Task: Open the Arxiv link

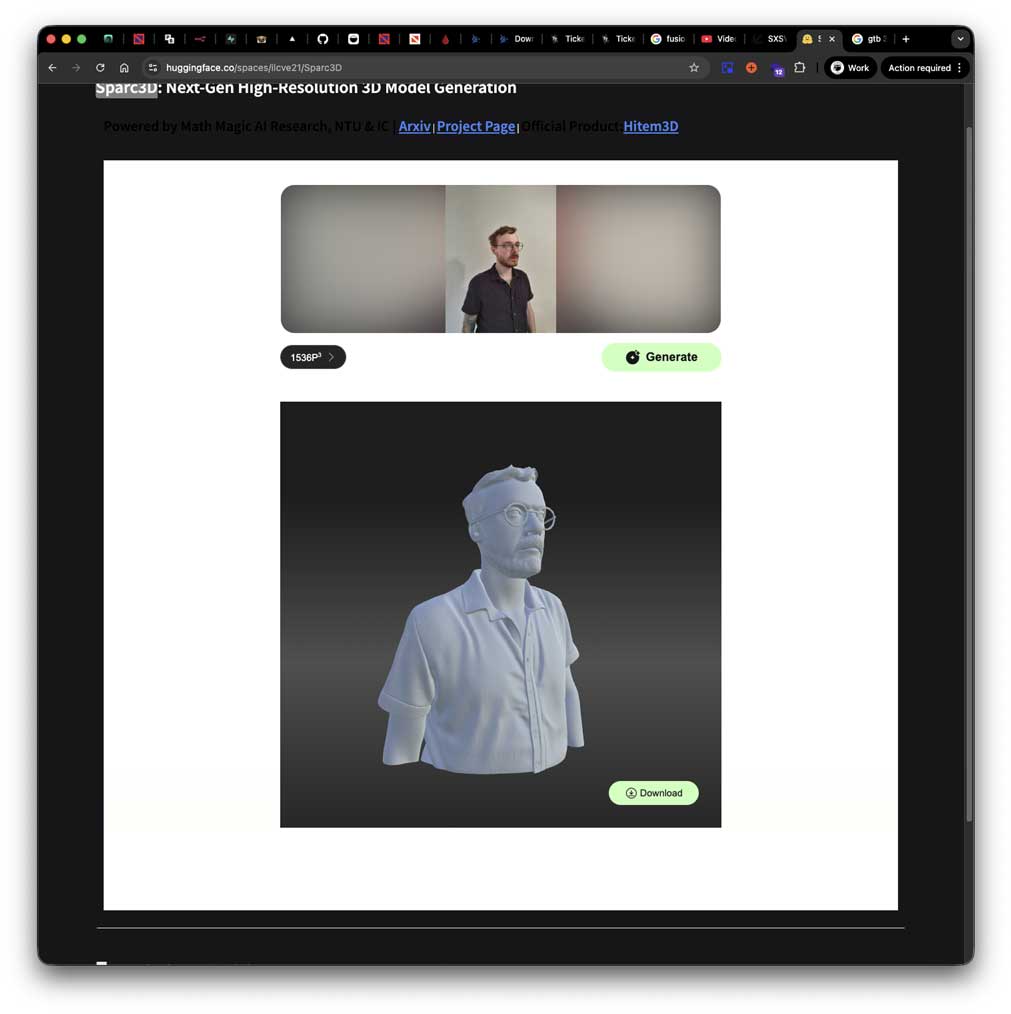Action: (414, 126)
